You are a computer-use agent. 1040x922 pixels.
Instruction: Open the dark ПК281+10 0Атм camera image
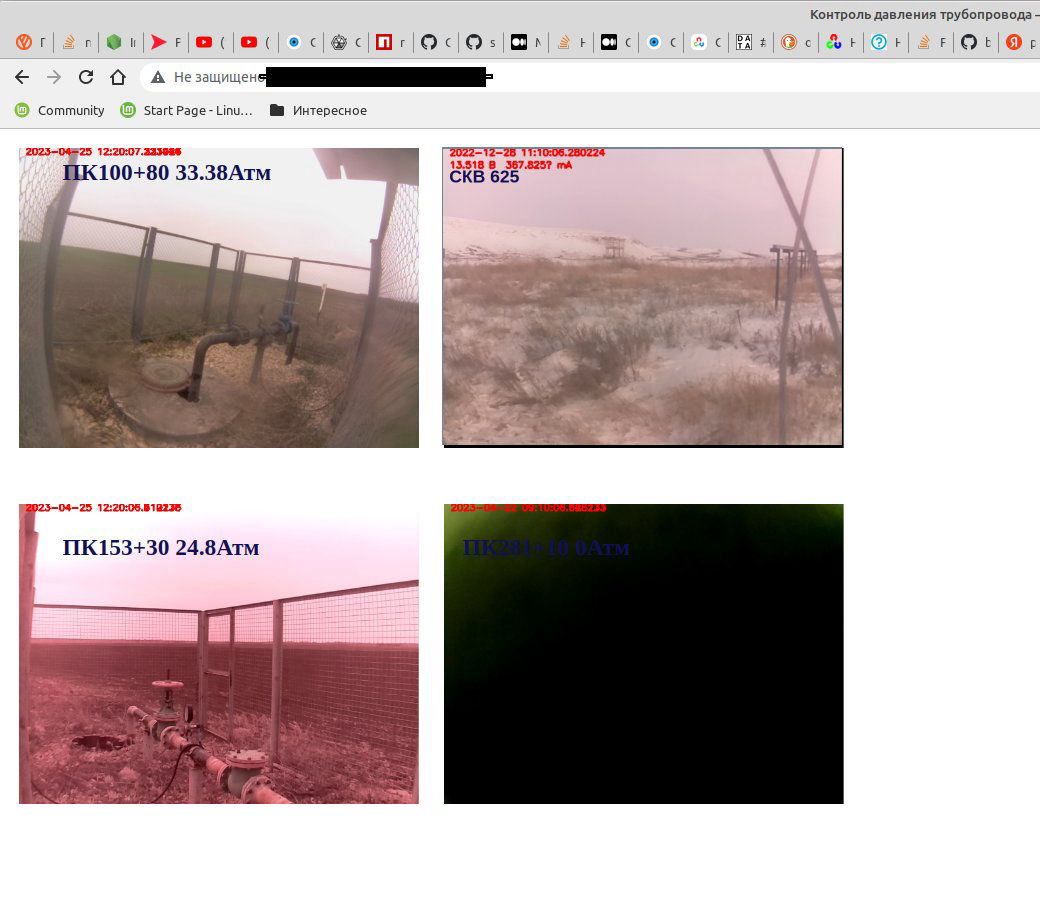[643, 654]
